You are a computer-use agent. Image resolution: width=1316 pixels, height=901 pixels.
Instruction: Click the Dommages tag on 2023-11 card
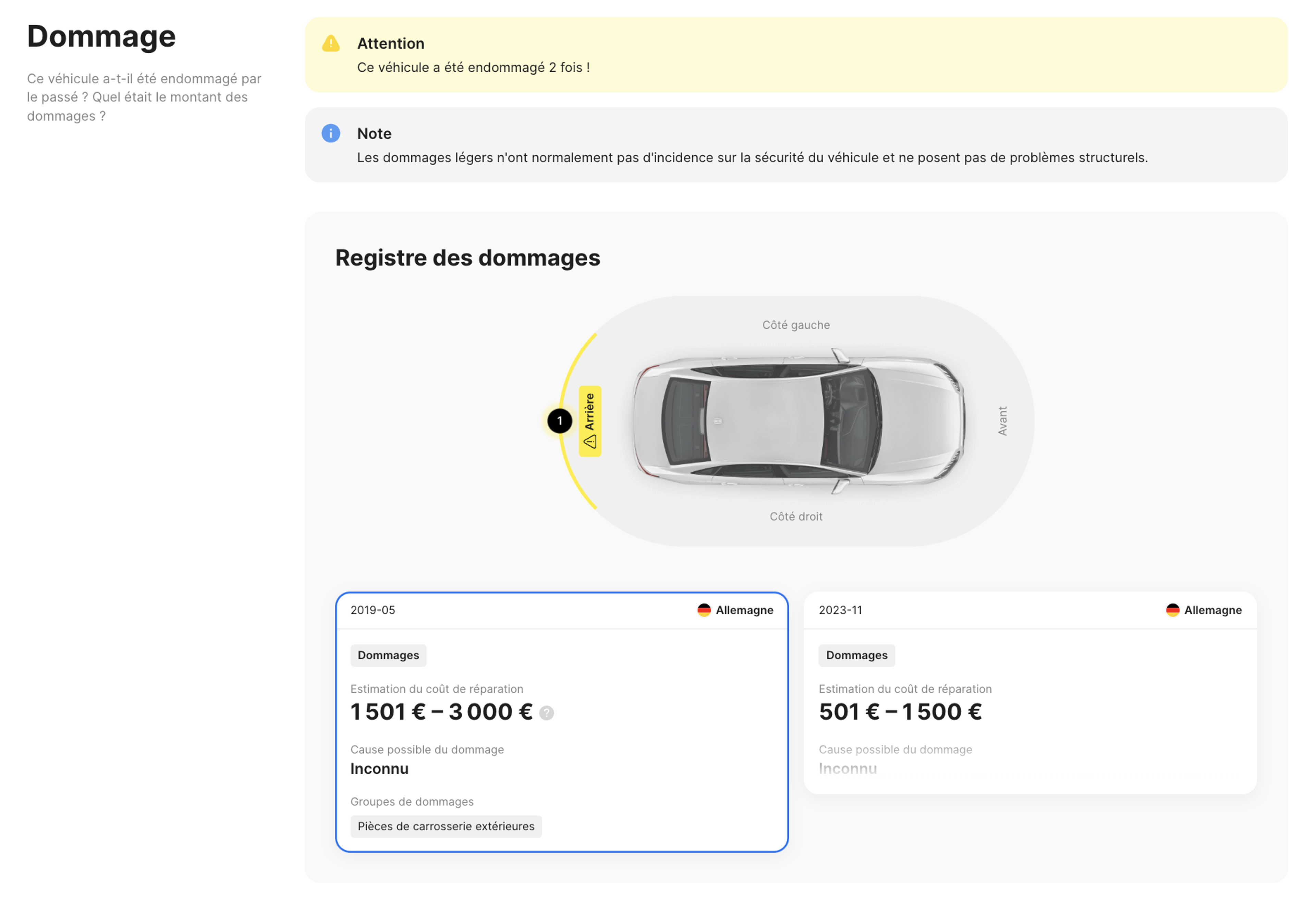(857, 655)
